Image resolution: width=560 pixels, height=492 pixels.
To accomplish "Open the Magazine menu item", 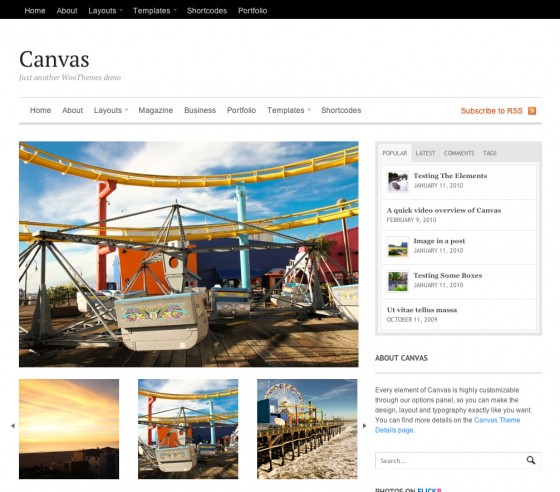I will [156, 110].
